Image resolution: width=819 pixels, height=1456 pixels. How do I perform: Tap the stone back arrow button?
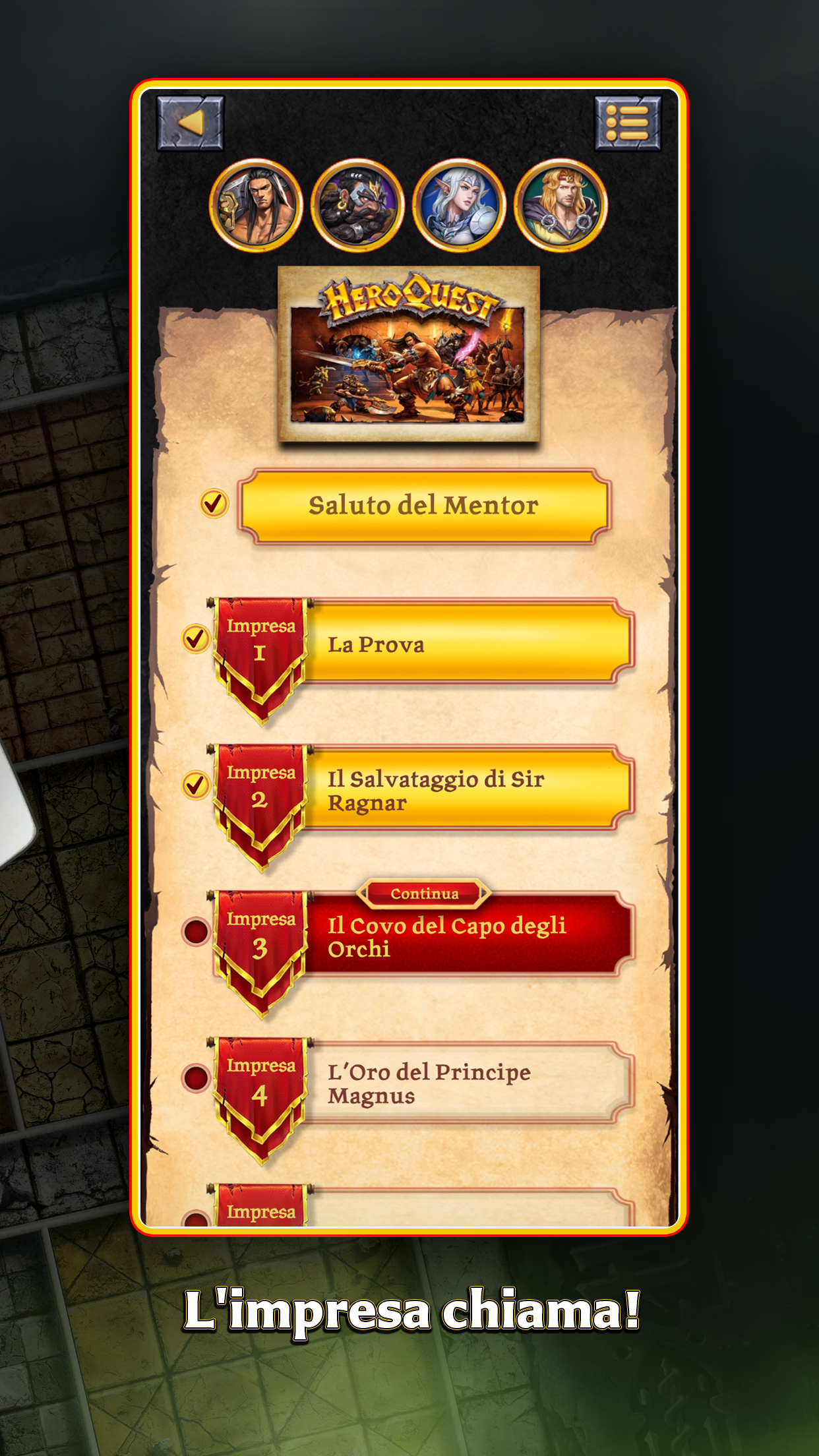click(191, 123)
